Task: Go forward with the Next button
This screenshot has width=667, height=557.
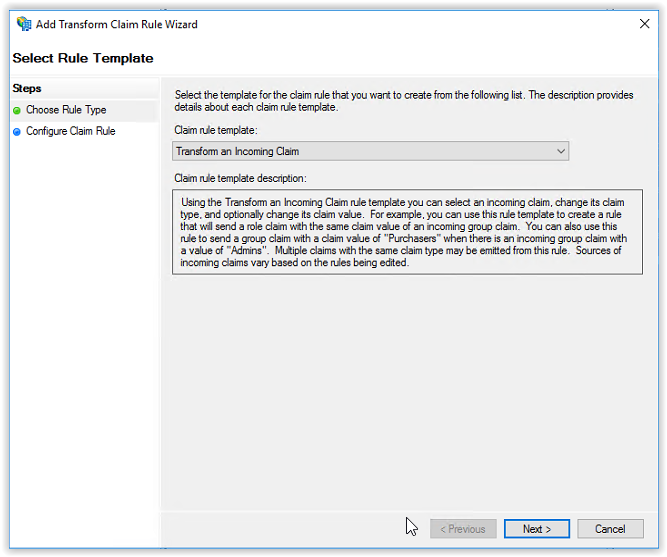Action: click(537, 529)
